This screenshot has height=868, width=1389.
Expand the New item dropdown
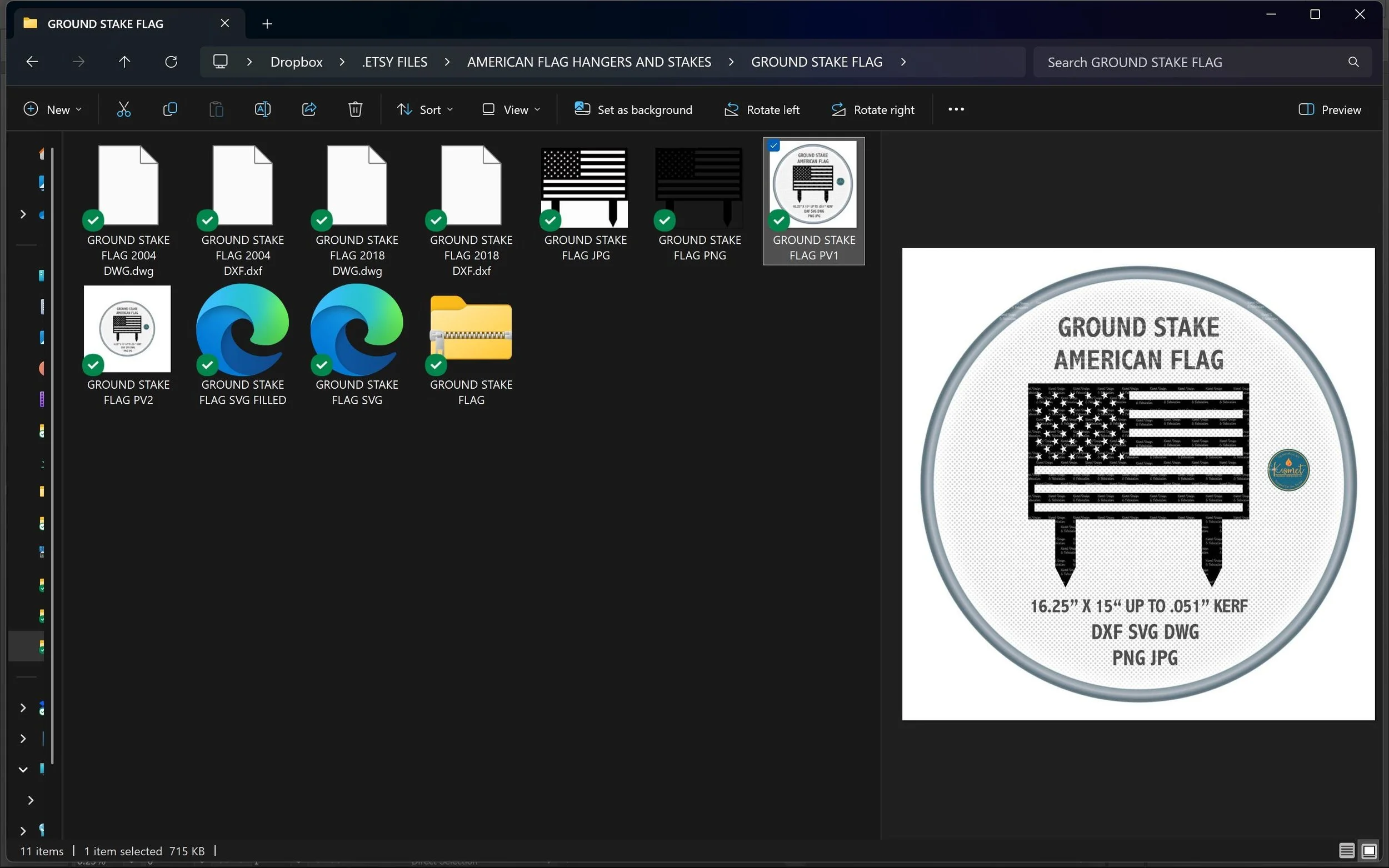click(52, 109)
